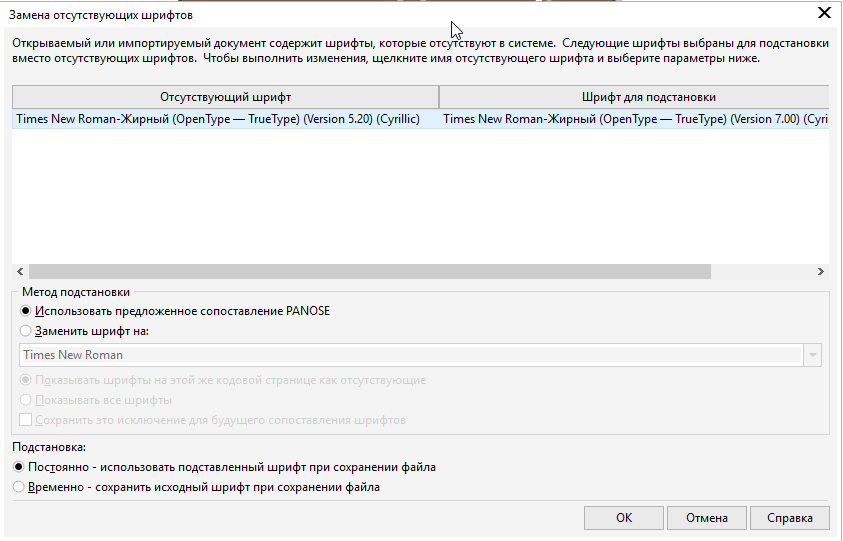This screenshot has height=541, width=843.
Task: Choose the replace font with option
Action: 26,330
